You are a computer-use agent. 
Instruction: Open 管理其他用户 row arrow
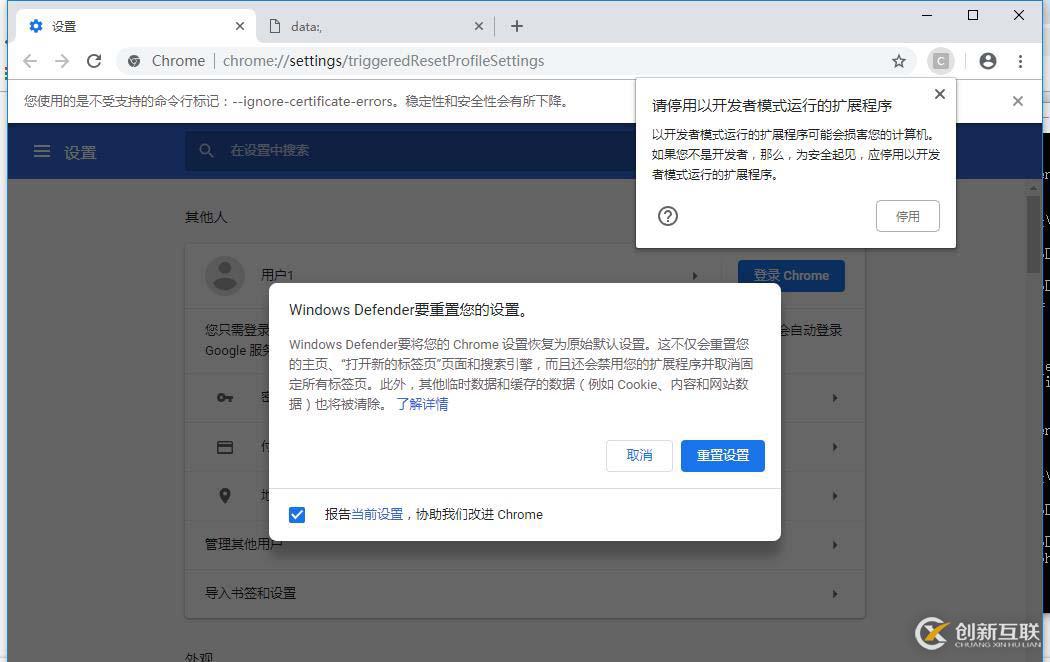tap(834, 545)
